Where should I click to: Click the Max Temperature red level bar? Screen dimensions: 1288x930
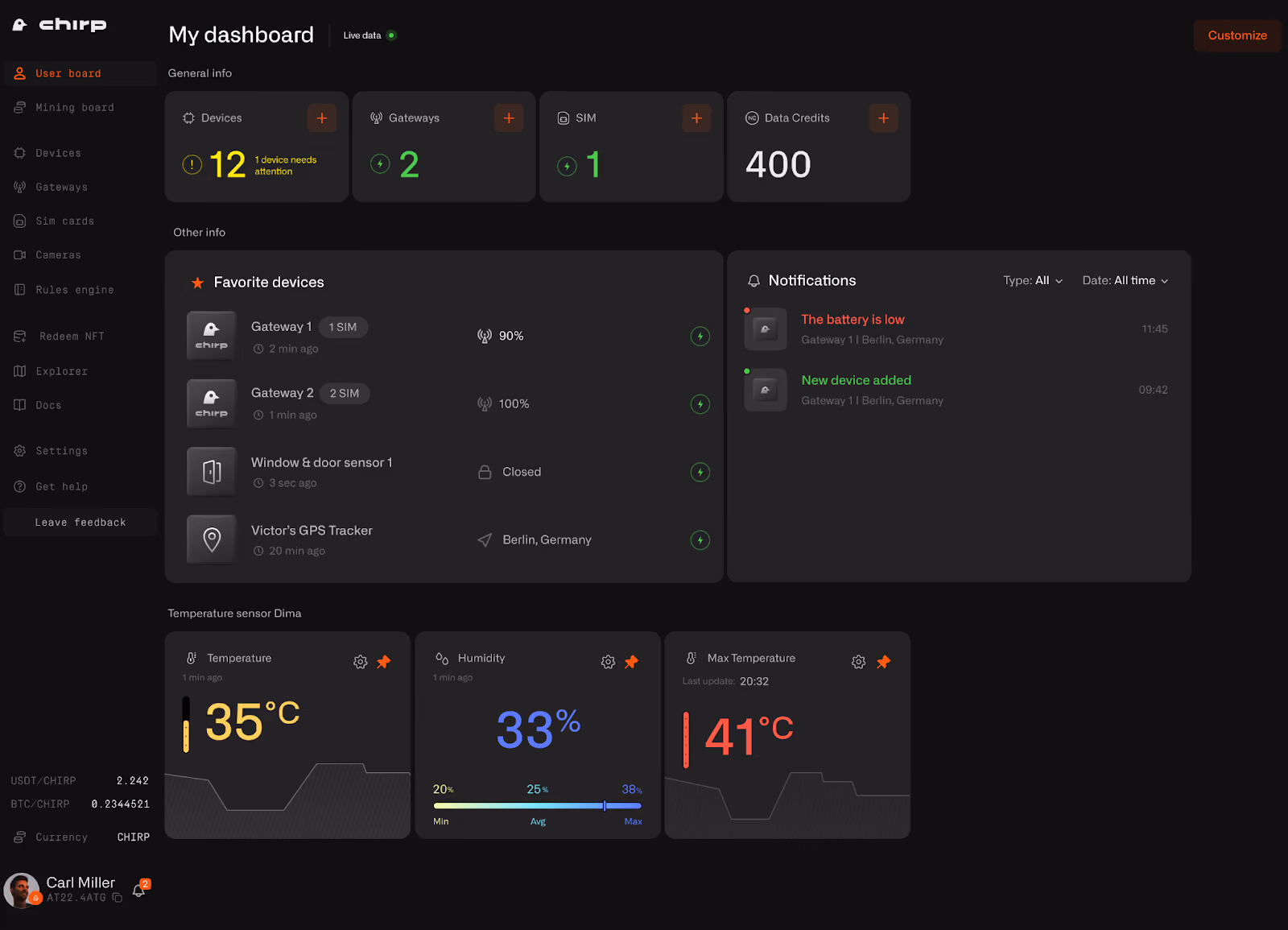pos(686,740)
